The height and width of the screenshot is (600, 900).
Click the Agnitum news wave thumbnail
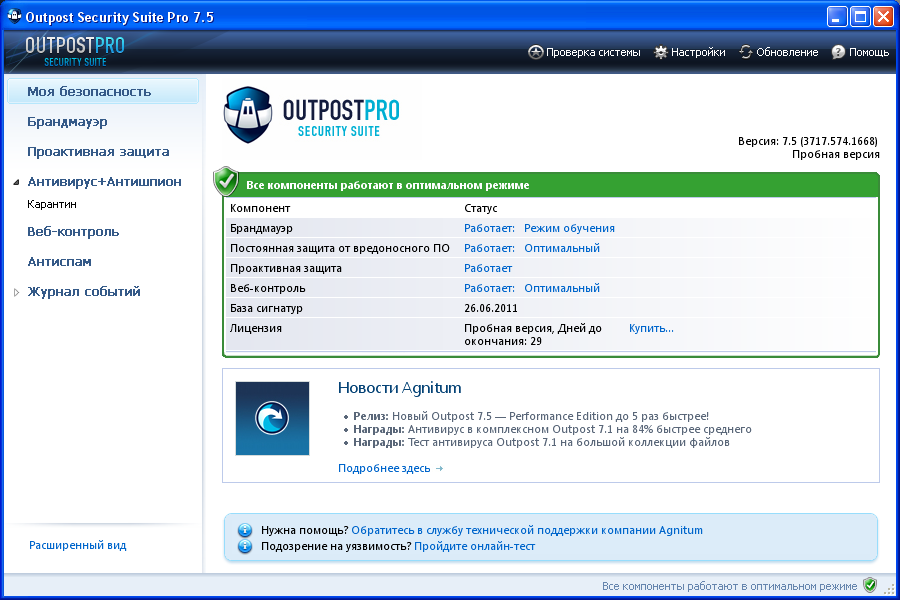click(272, 418)
